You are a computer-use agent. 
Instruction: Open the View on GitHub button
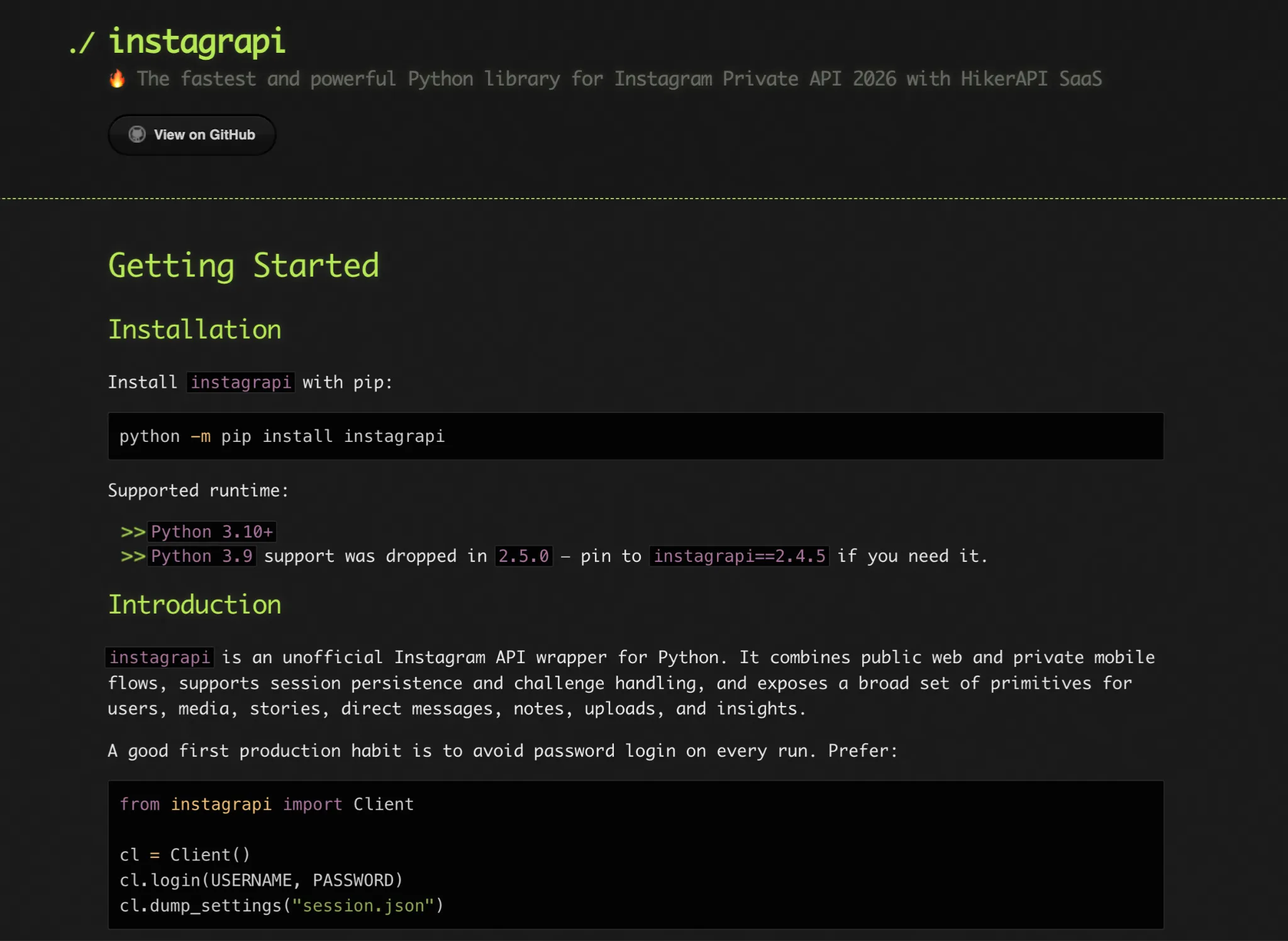click(192, 135)
